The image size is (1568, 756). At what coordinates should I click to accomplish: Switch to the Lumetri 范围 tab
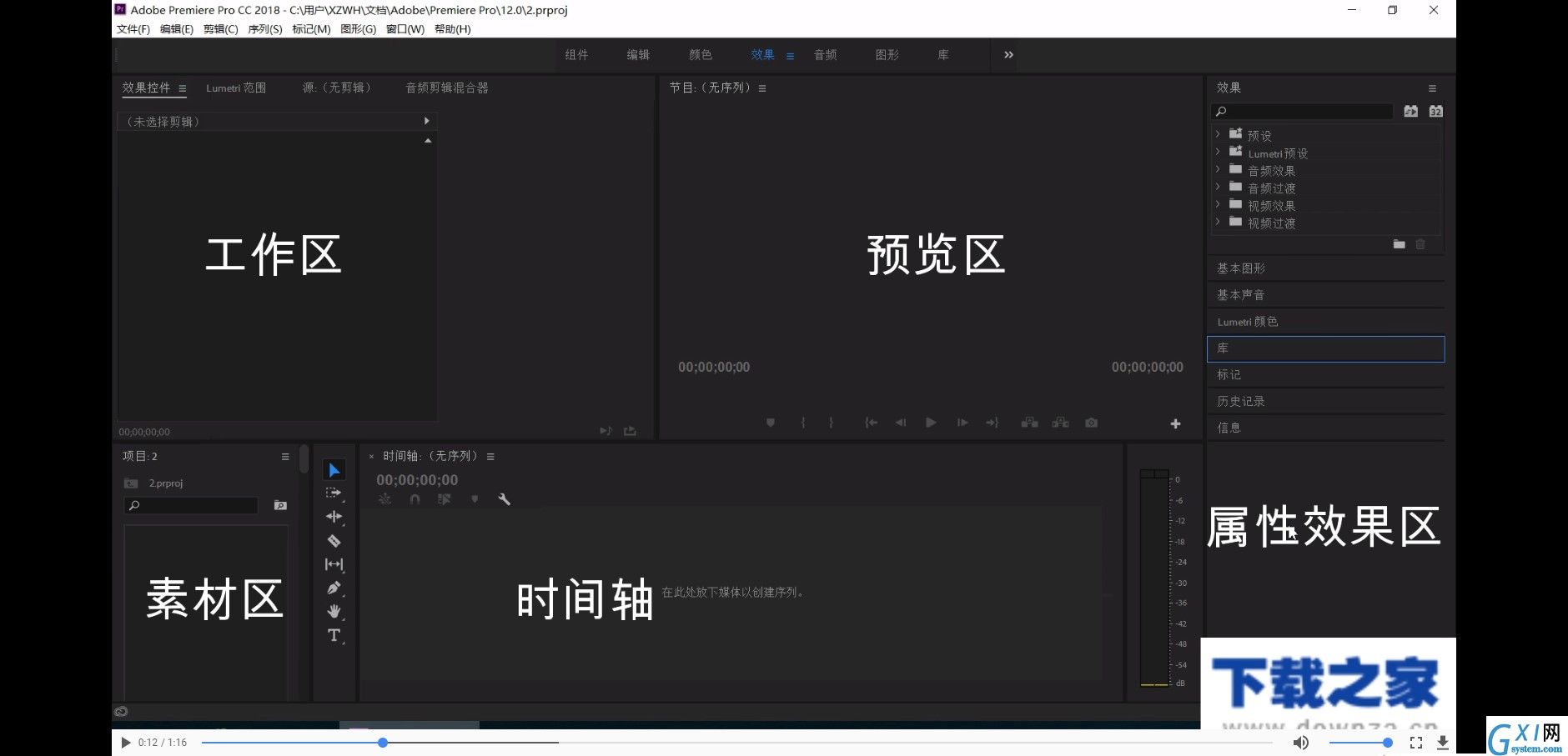coord(236,88)
